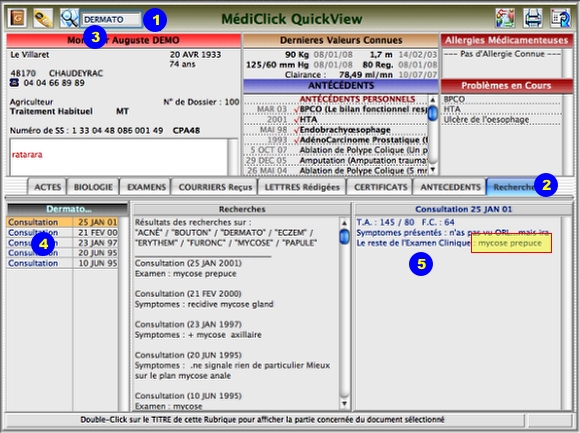Click the red ratarara note text
The width and height of the screenshot is (580, 433).
[x=27, y=155]
